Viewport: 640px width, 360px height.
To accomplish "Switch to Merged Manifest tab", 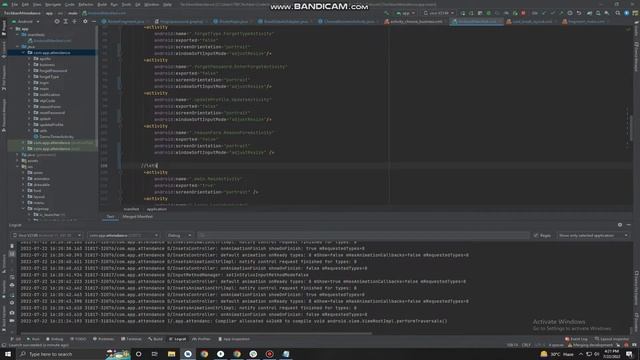I will coord(138,217).
